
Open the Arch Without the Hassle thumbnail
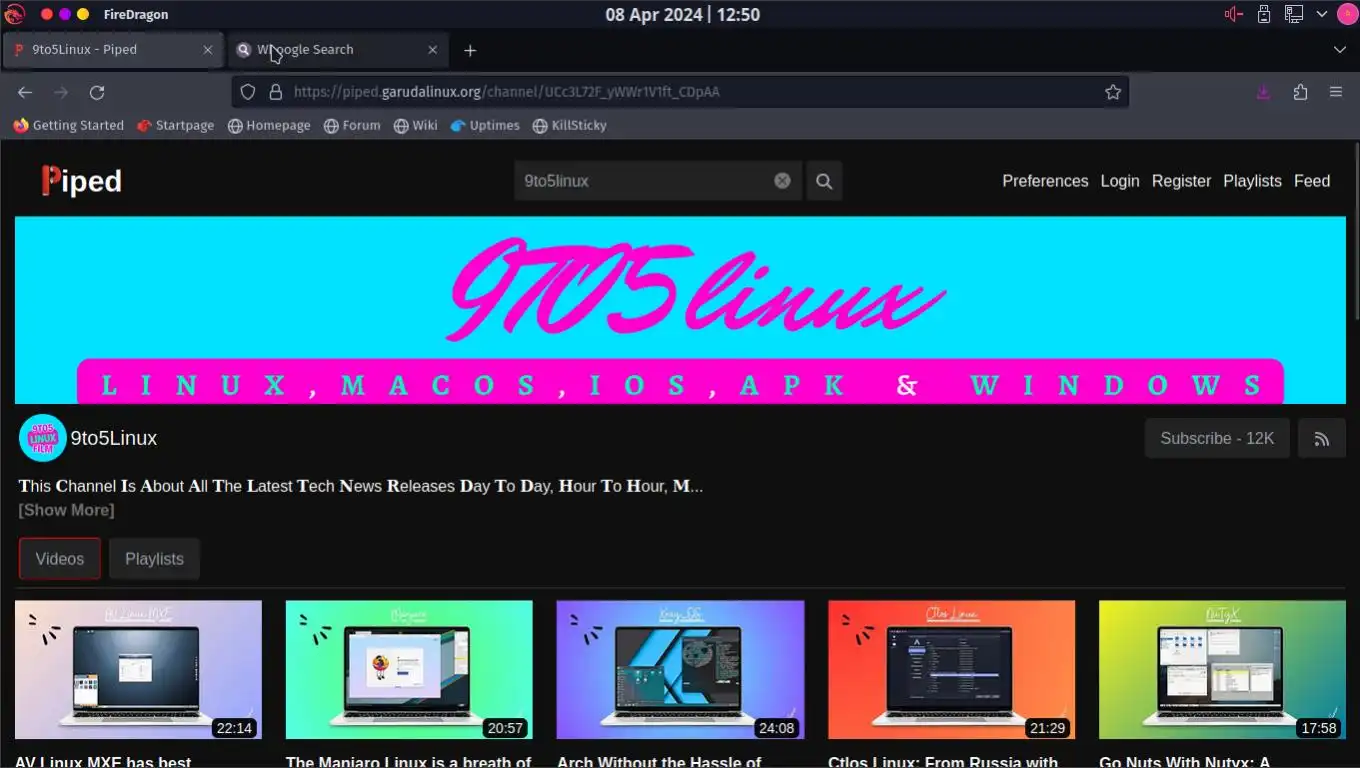click(x=680, y=670)
